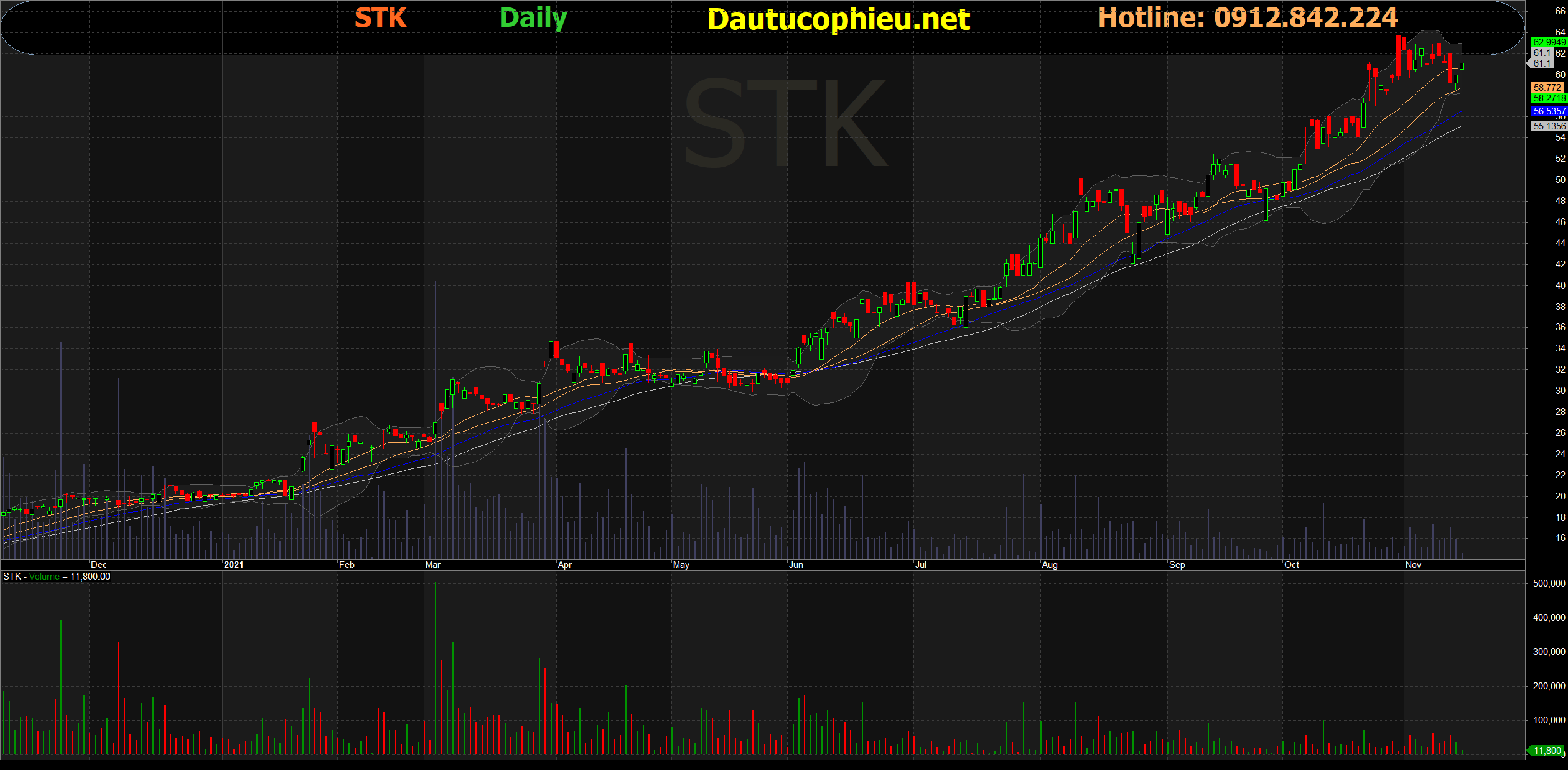Click the STK ticker symbol title

click(x=380, y=18)
